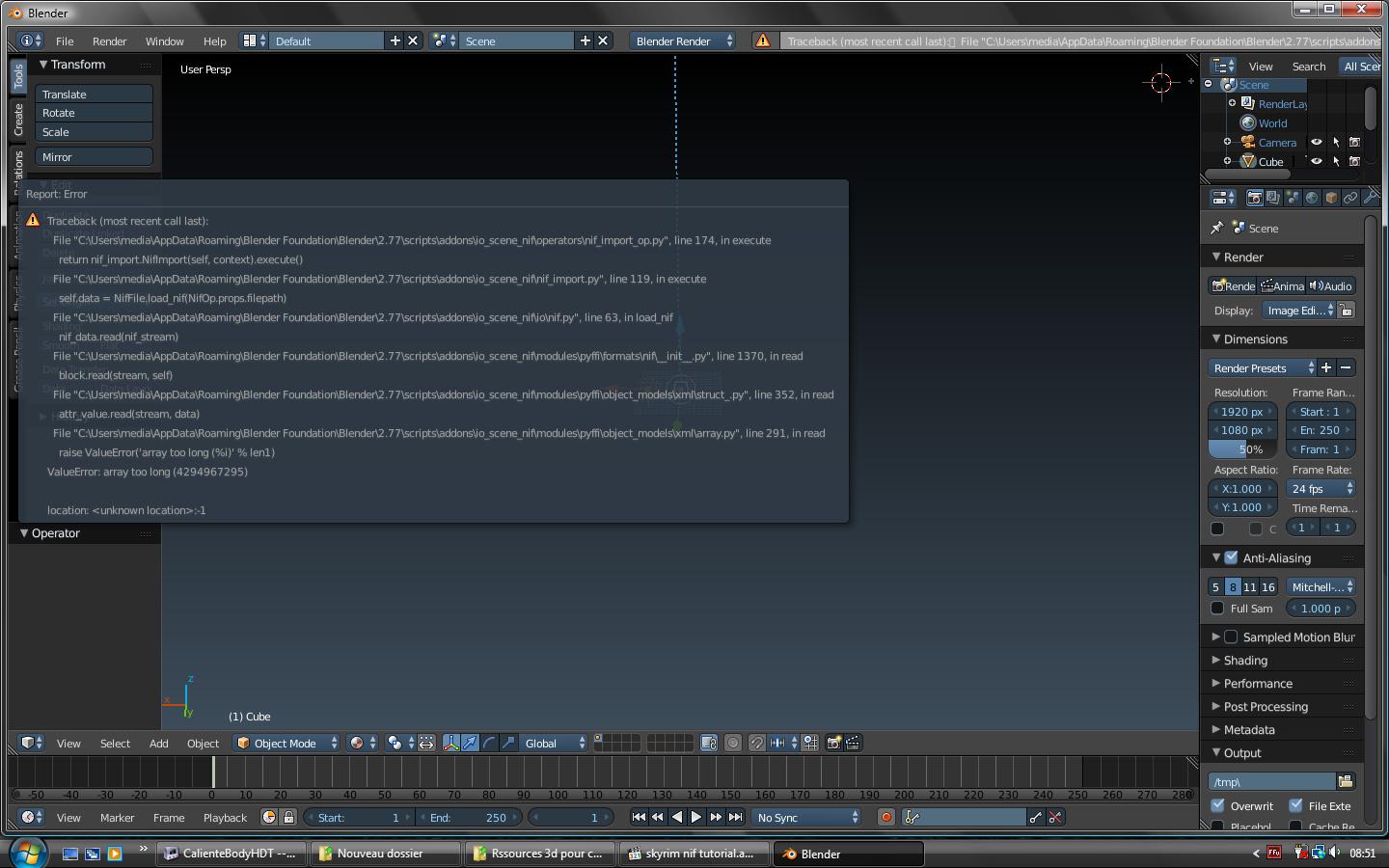Open the Render properties tab icon

coord(1254,198)
